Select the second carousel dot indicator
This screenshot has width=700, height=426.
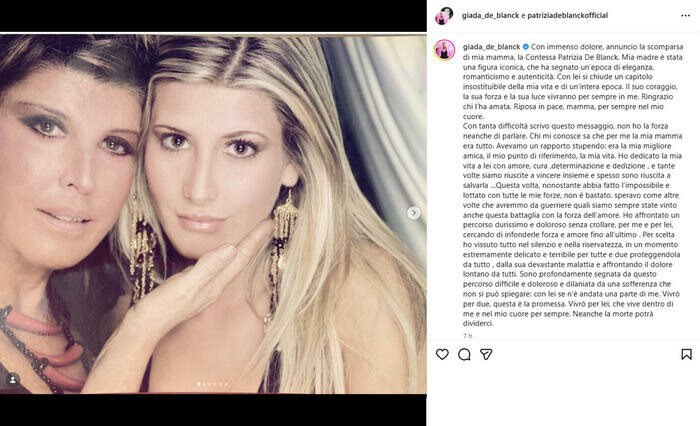point(204,384)
